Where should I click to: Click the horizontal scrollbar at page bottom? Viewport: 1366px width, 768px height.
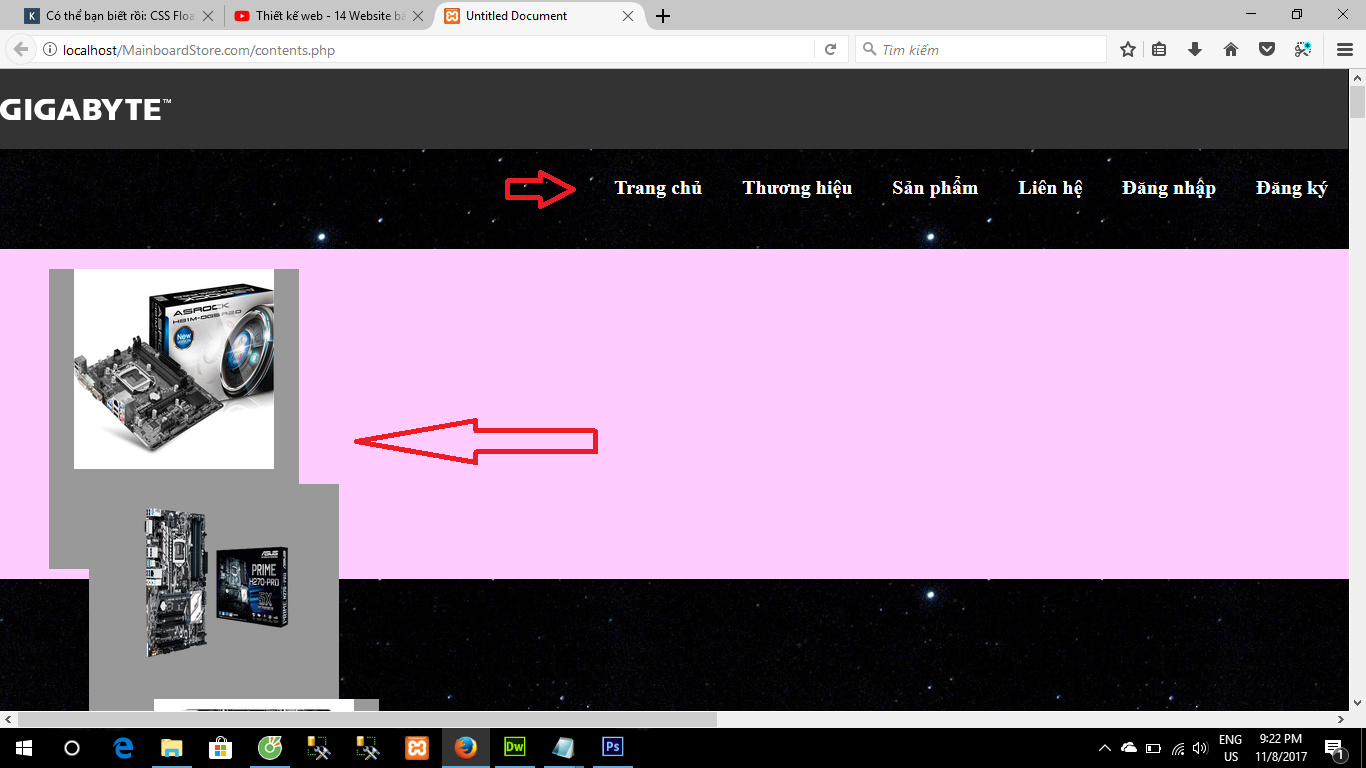pyautogui.click(x=367, y=719)
